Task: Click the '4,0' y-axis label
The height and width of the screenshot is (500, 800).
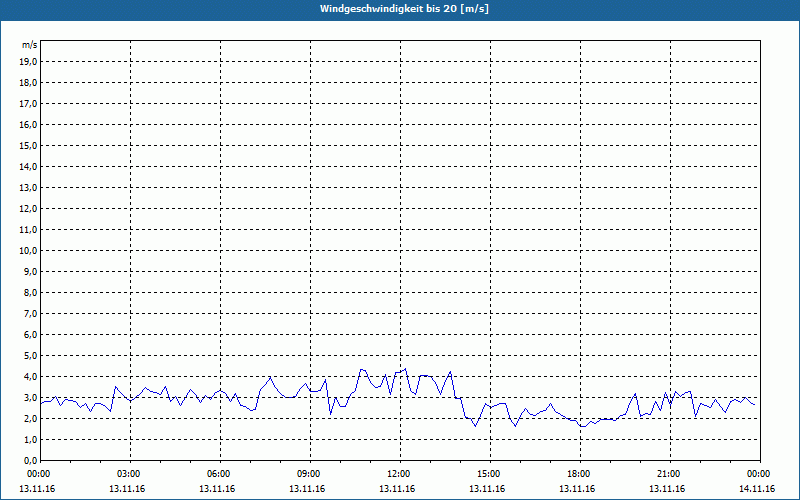Action: [30, 377]
